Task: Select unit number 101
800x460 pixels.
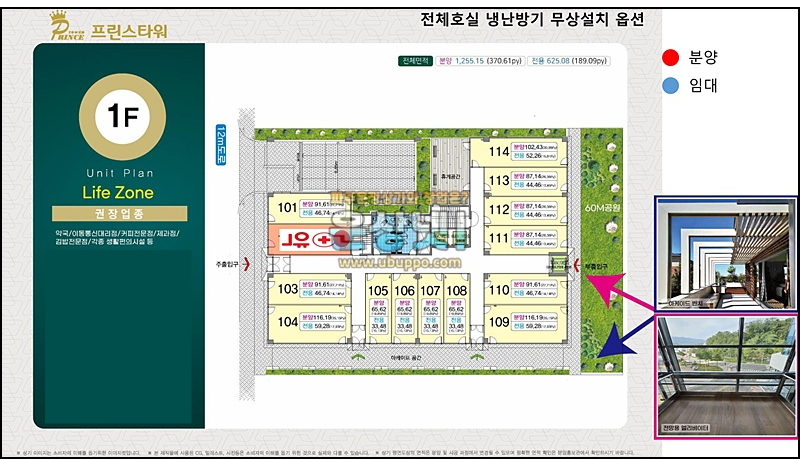Action: click(287, 208)
